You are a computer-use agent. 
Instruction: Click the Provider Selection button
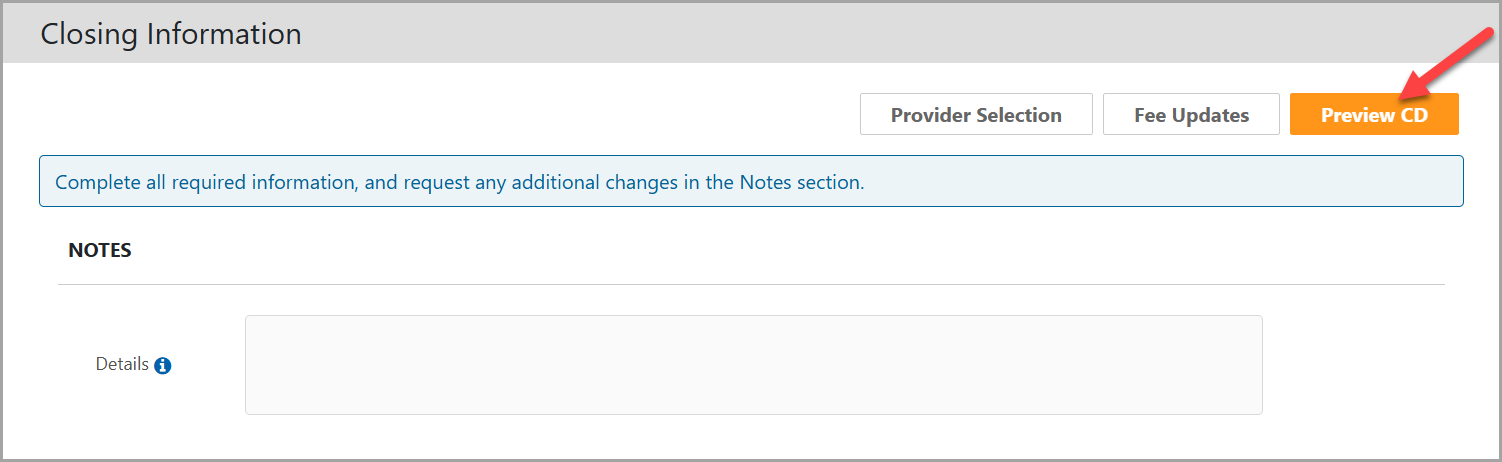pyautogui.click(x=975, y=115)
